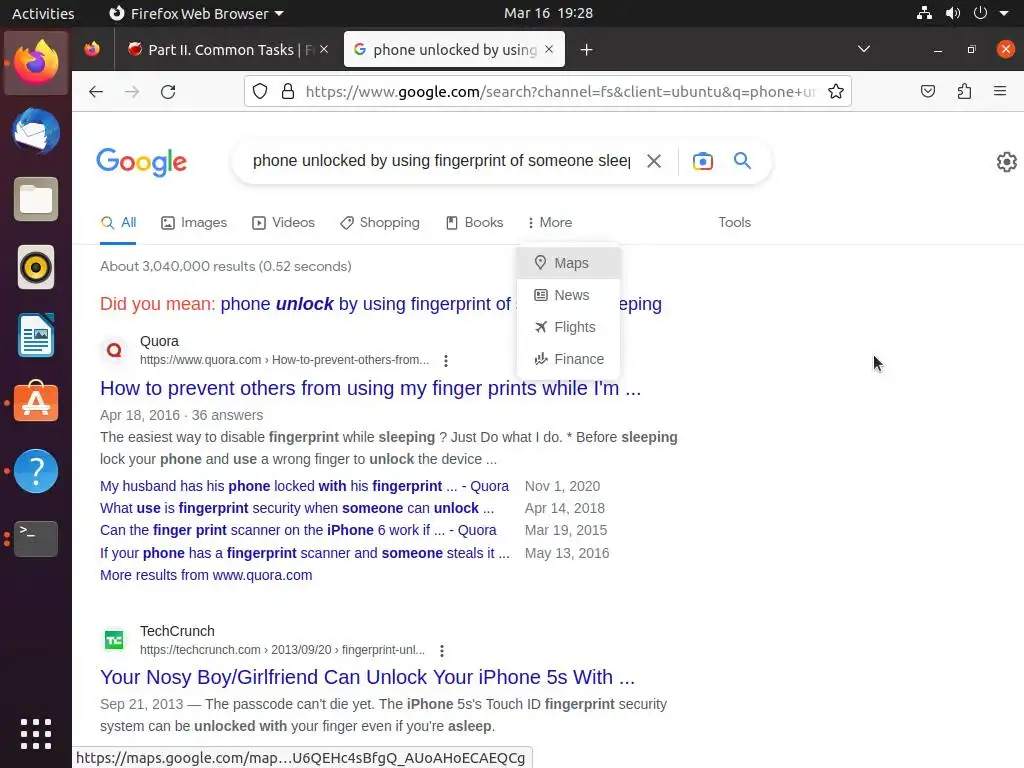Open Firefox Web Browser app menu
1024x768 pixels.
coord(196,13)
